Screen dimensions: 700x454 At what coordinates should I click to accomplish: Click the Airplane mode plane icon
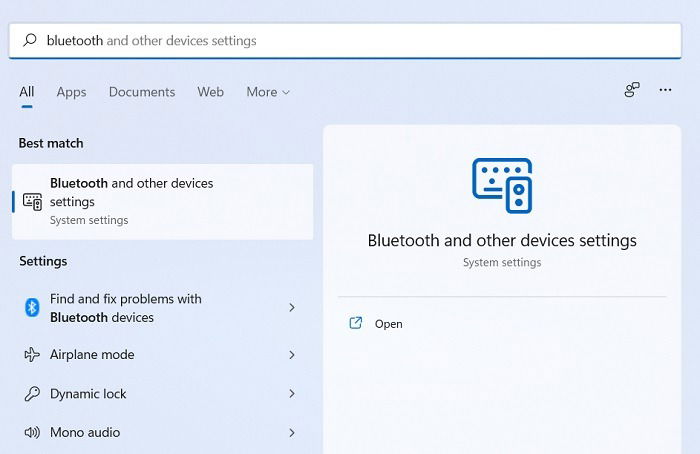coord(32,355)
